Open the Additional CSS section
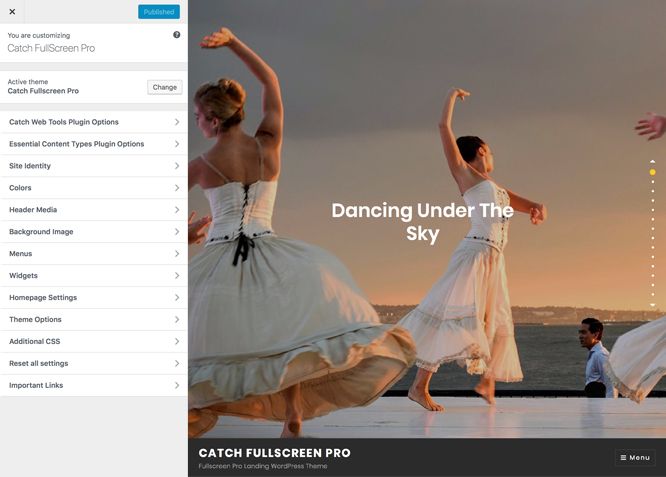Image resolution: width=666 pixels, height=477 pixels. [93, 342]
